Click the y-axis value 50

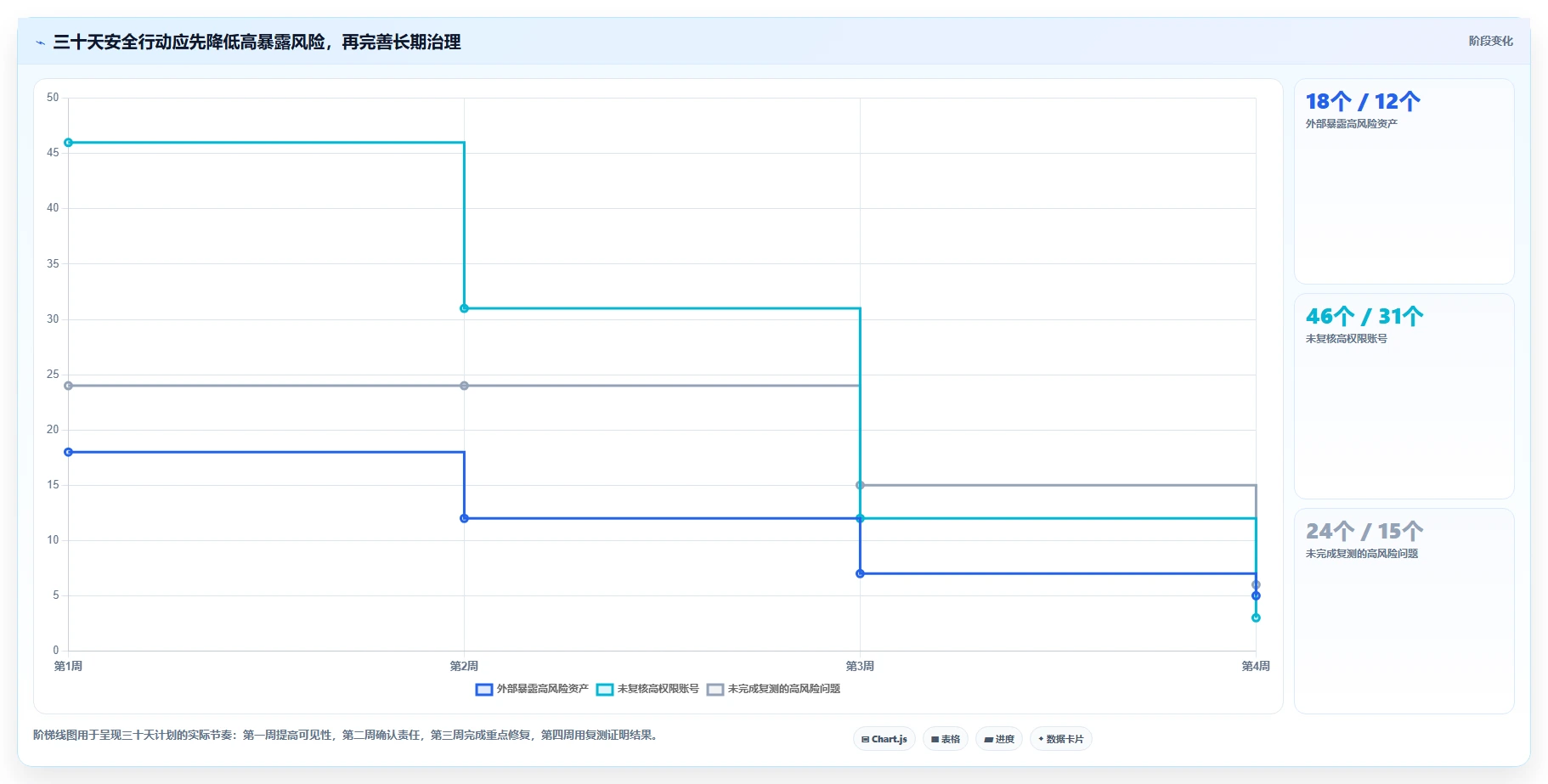click(x=53, y=98)
